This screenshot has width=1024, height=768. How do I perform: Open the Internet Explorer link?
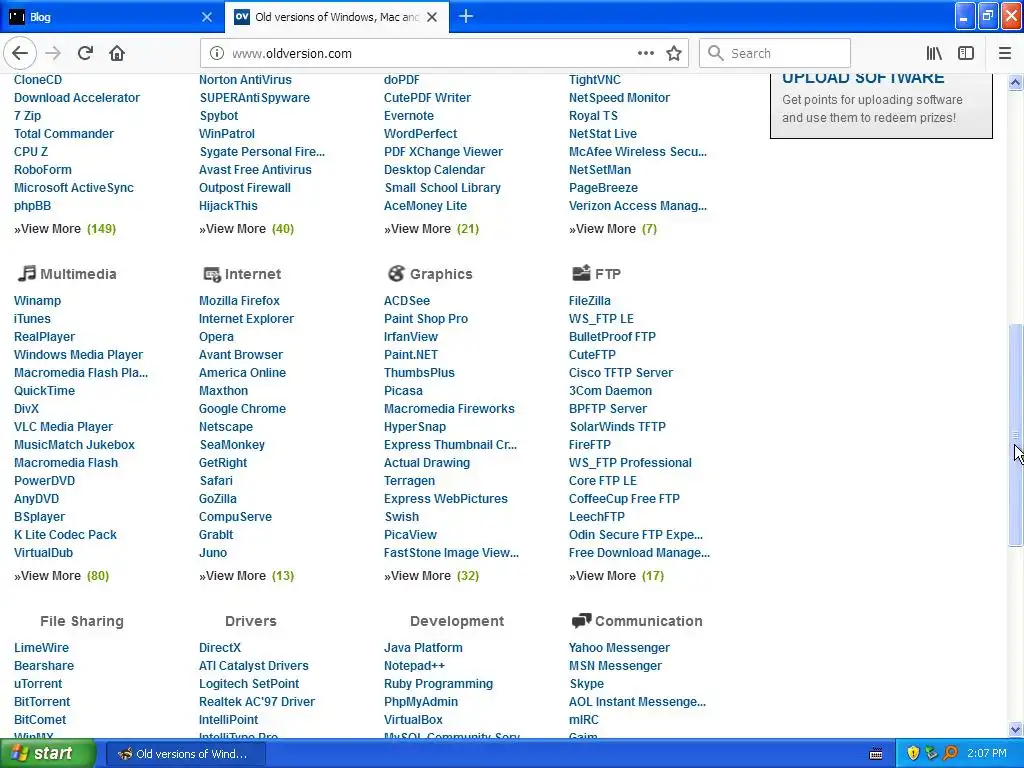point(246,319)
